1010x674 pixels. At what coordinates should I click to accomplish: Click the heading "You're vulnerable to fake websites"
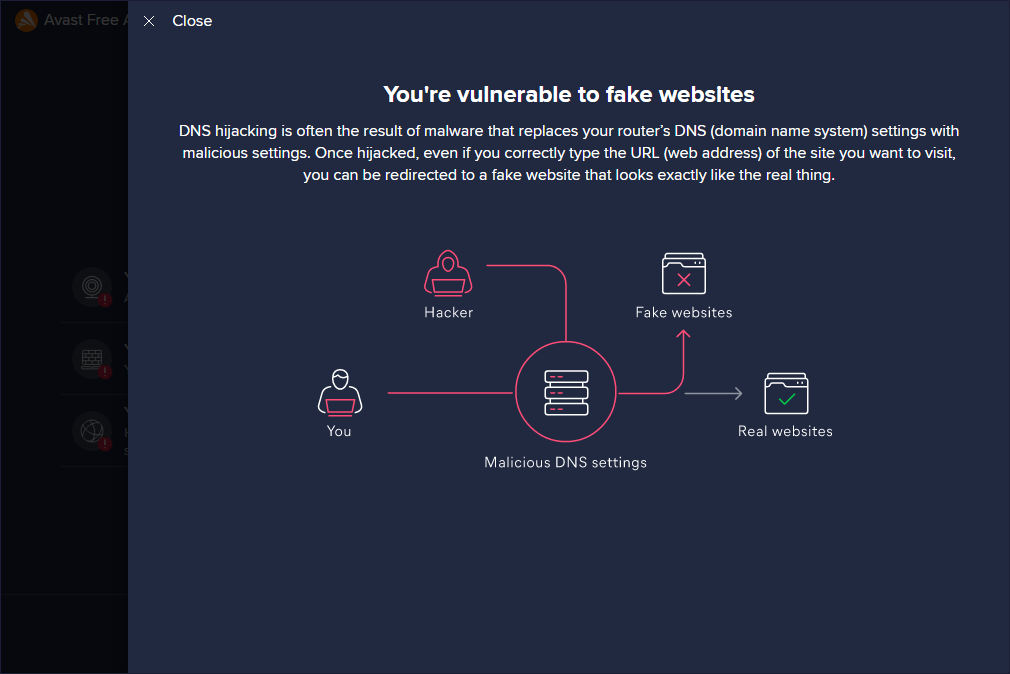(x=569, y=95)
